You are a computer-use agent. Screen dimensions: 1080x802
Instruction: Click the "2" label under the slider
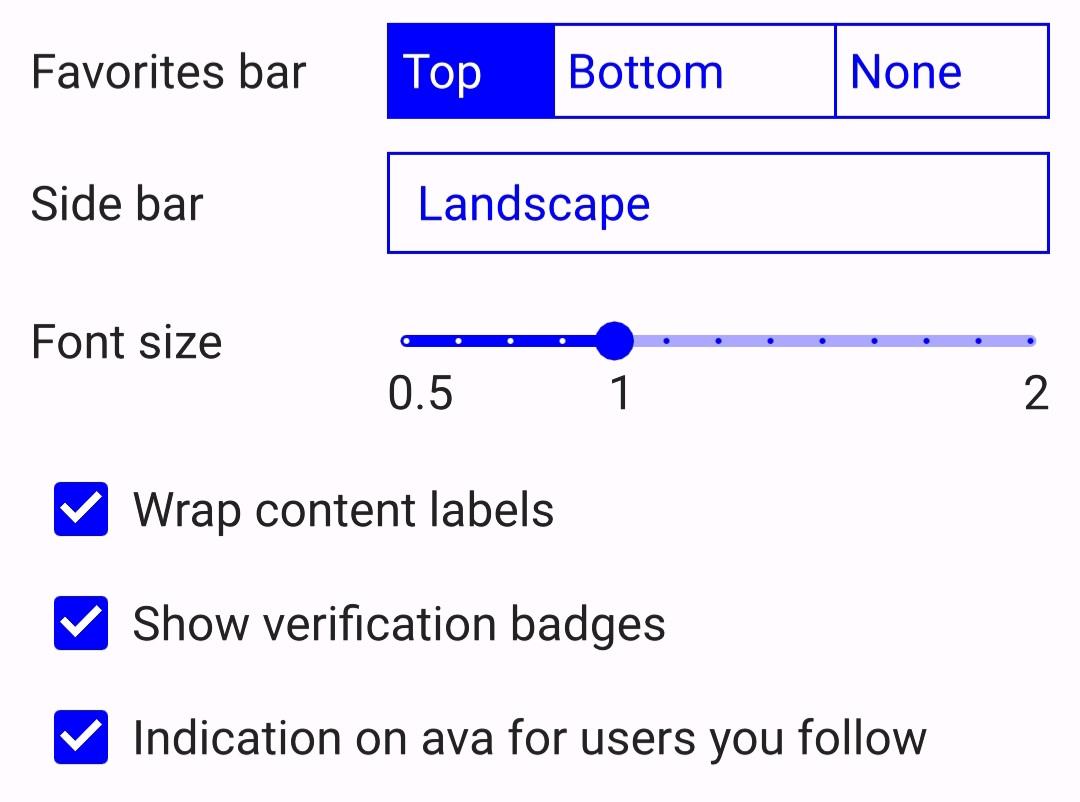click(1036, 394)
